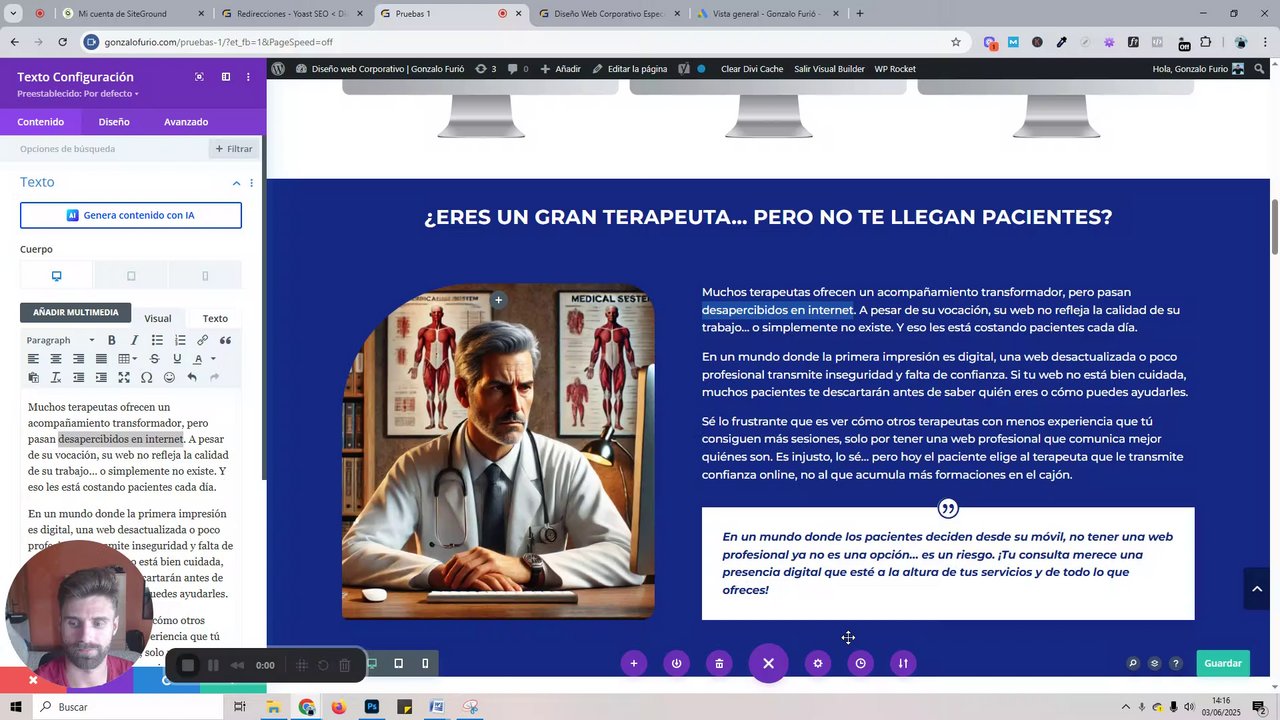Apply italic formatting in the text editor
This screenshot has width=1280, height=720.
tap(134, 340)
